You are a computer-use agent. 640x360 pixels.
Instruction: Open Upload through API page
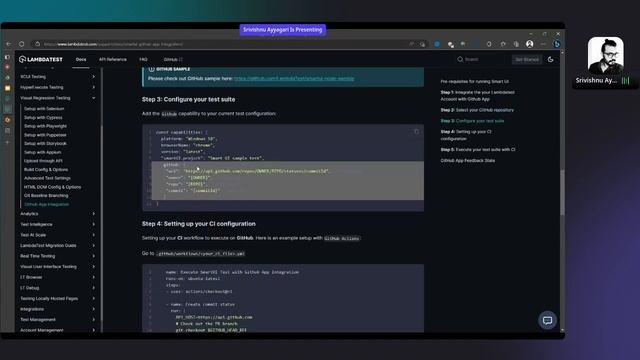point(43,161)
